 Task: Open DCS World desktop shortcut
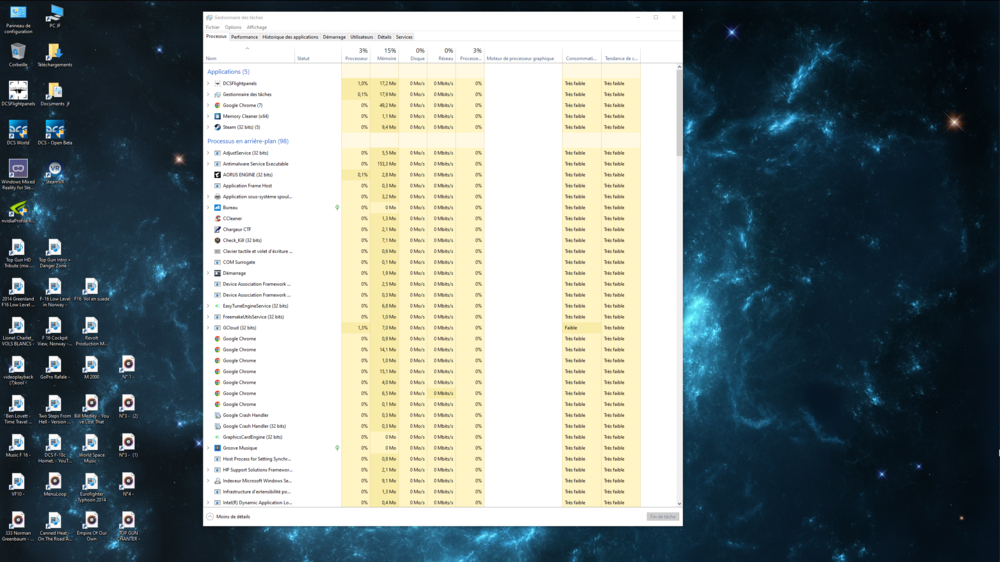coord(18,131)
